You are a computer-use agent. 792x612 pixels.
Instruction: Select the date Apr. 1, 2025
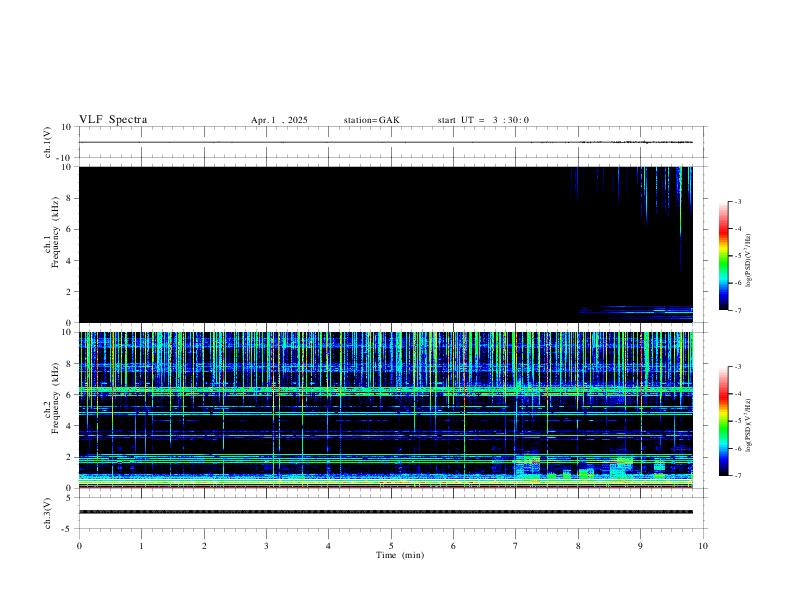pyautogui.click(x=279, y=120)
